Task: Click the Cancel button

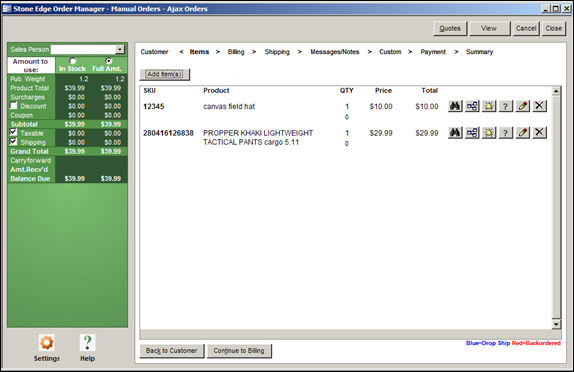Action: pyautogui.click(x=526, y=28)
